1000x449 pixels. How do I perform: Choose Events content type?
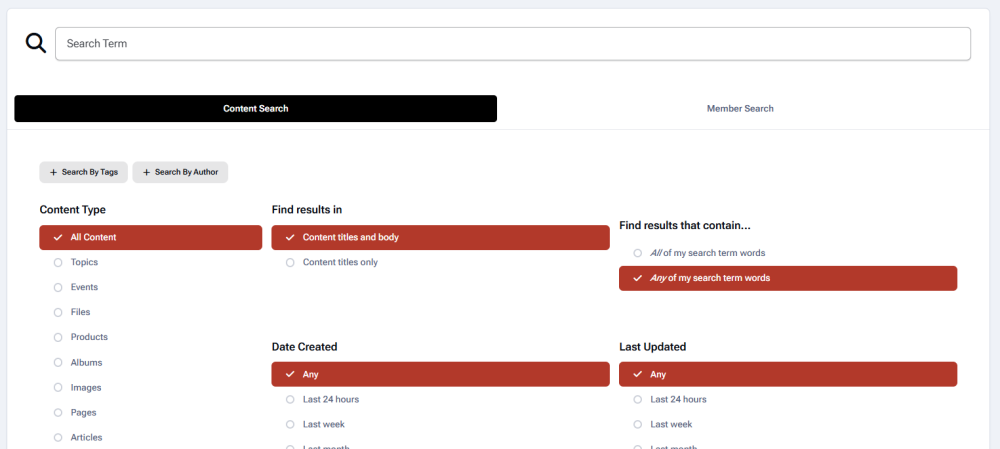point(84,287)
